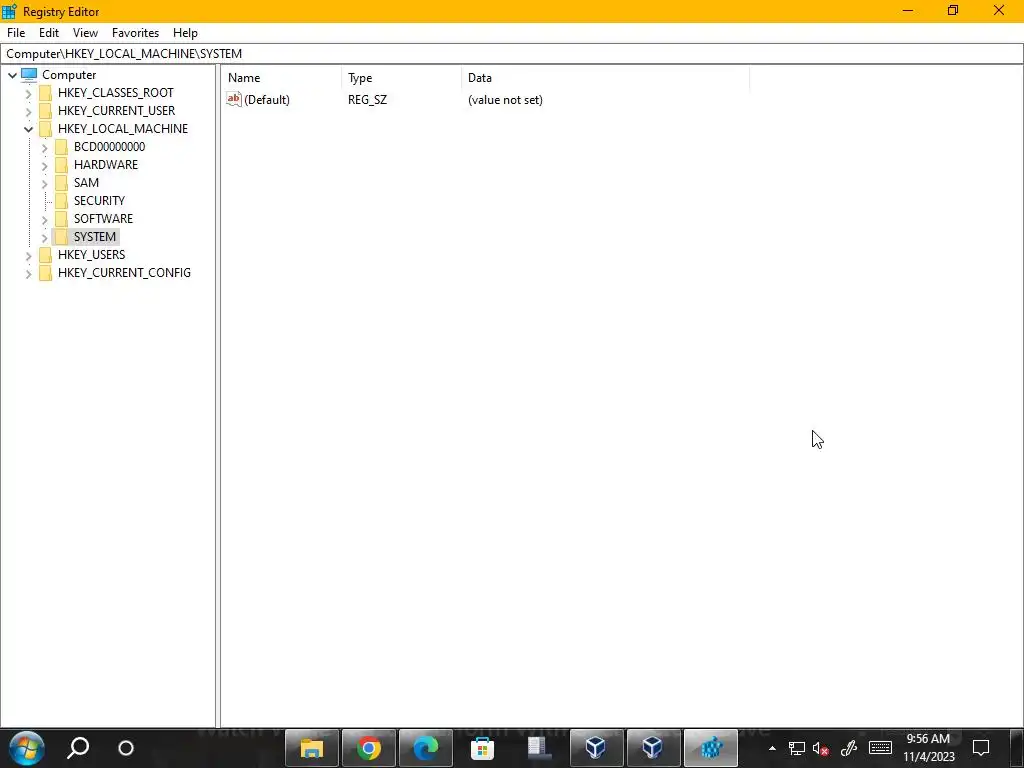Image resolution: width=1024 pixels, height=768 pixels.
Task: Open the View menu
Action: pyautogui.click(x=86, y=33)
